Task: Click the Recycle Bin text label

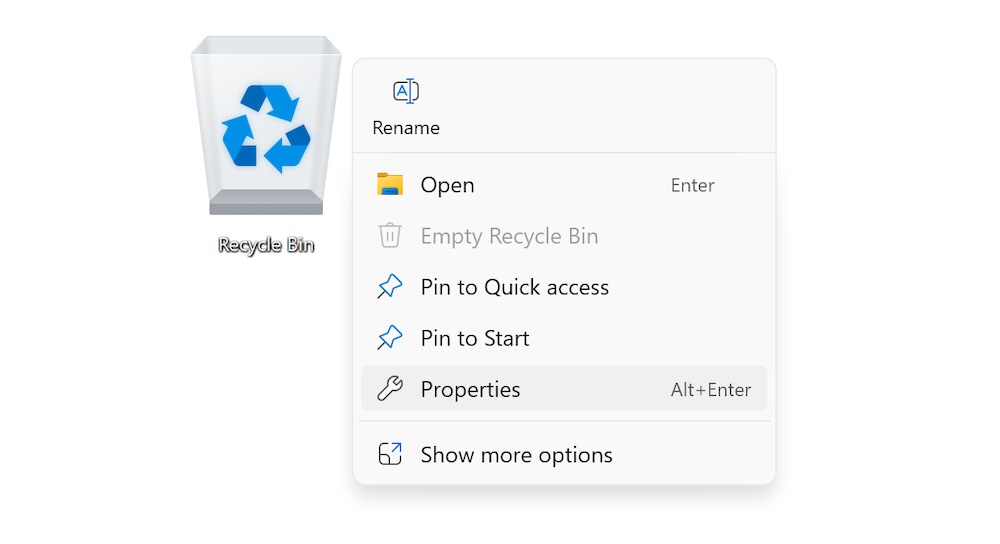Action: point(266,245)
